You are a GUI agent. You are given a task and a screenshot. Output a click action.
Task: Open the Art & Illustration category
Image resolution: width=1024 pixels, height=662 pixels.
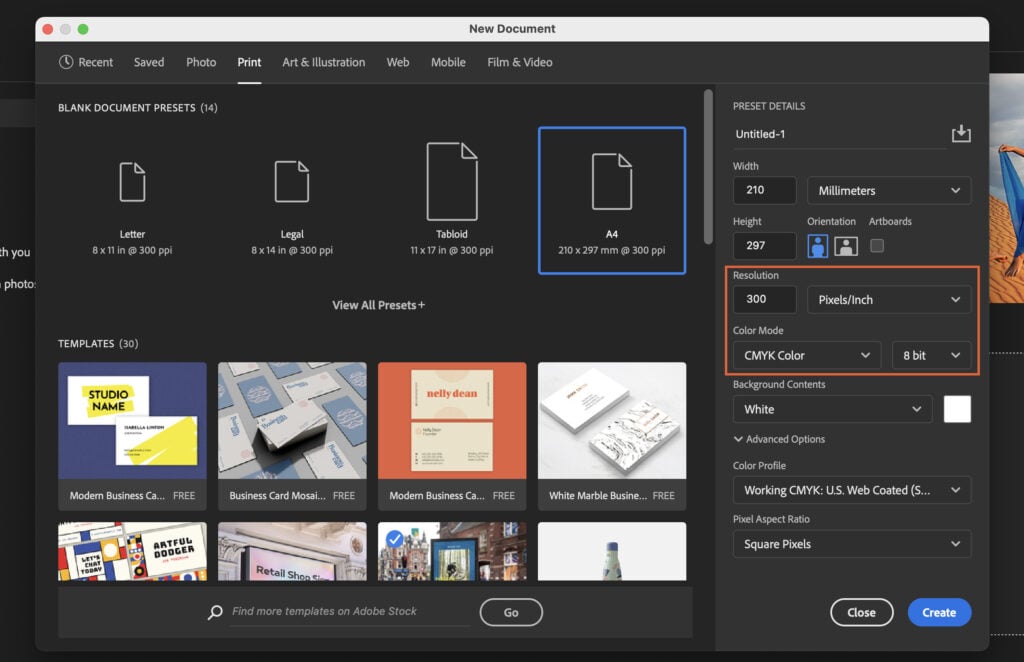(x=323, y=62)
